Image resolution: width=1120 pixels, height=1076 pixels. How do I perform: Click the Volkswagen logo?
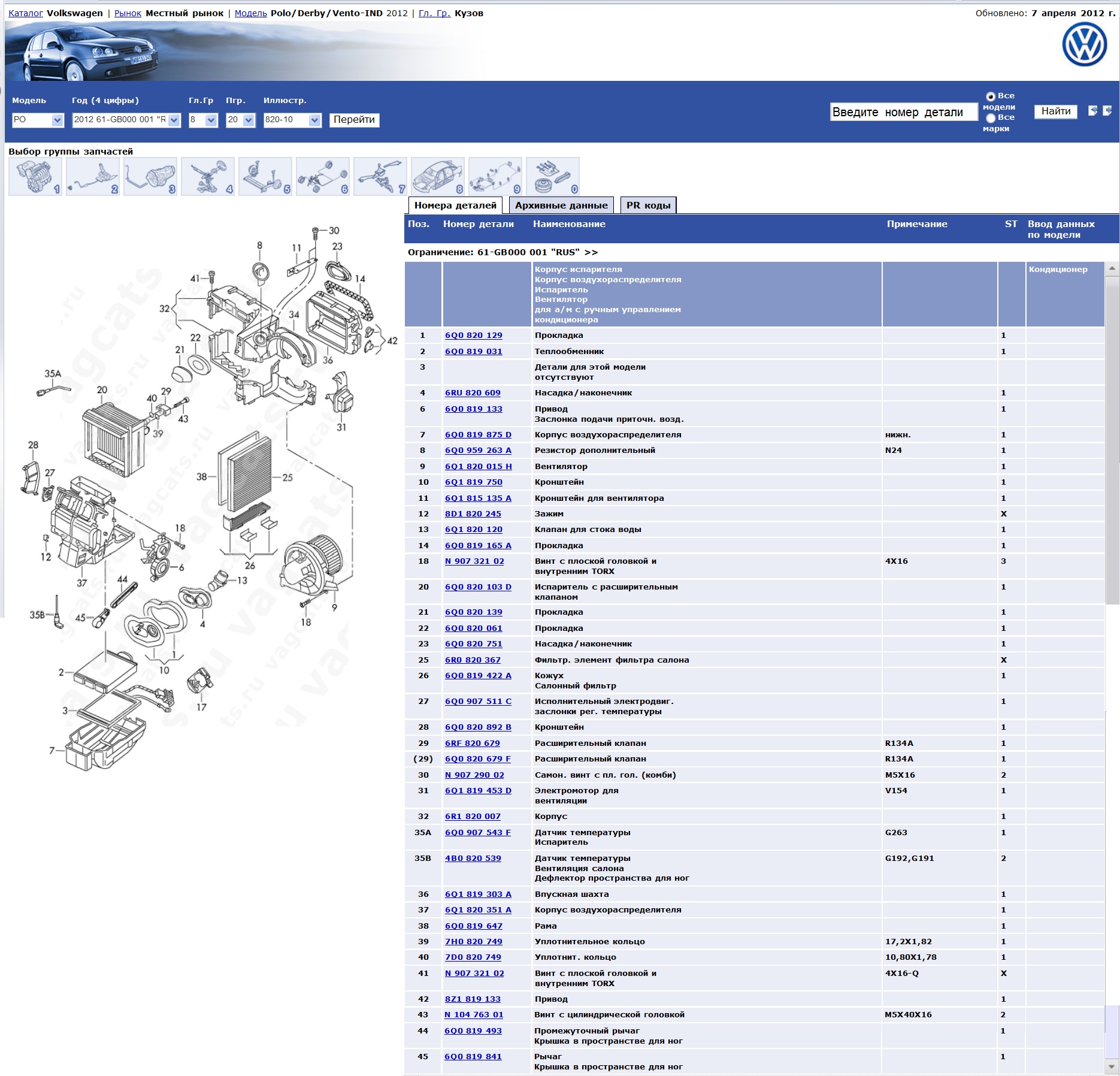1084,45
